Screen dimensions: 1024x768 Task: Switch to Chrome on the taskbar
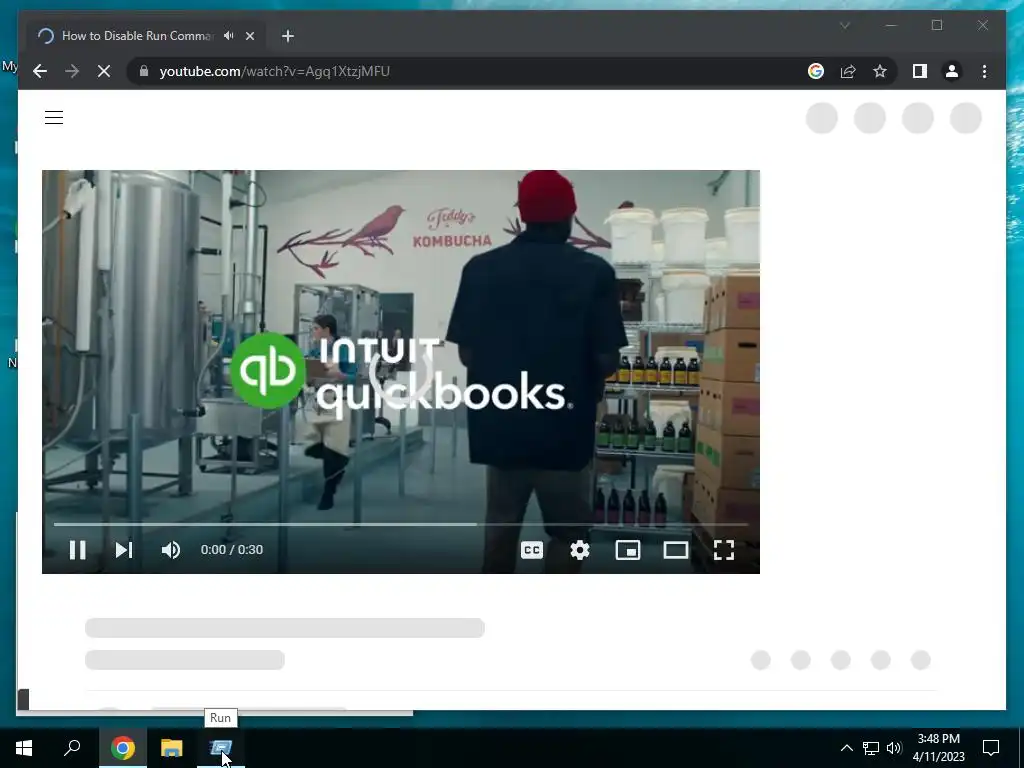(x=122, y=748)
